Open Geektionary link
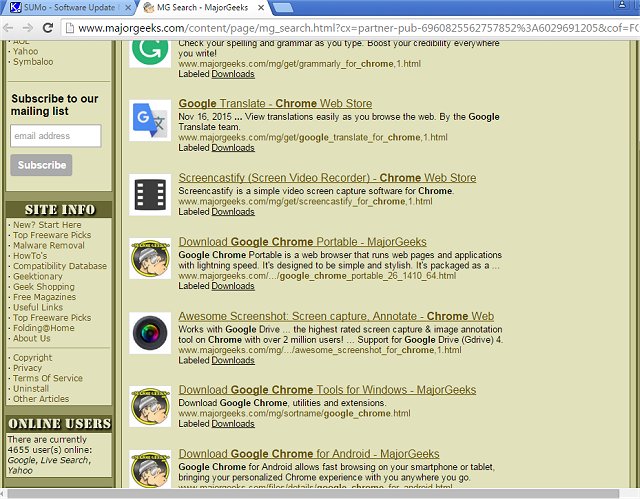Screen dimensions: 640x499 38,276
